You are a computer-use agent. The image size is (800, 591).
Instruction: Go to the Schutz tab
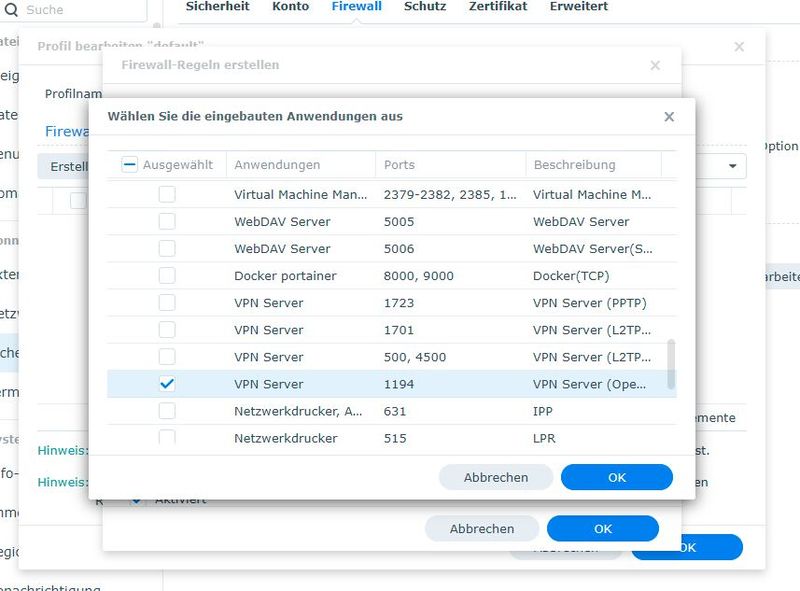424,6
